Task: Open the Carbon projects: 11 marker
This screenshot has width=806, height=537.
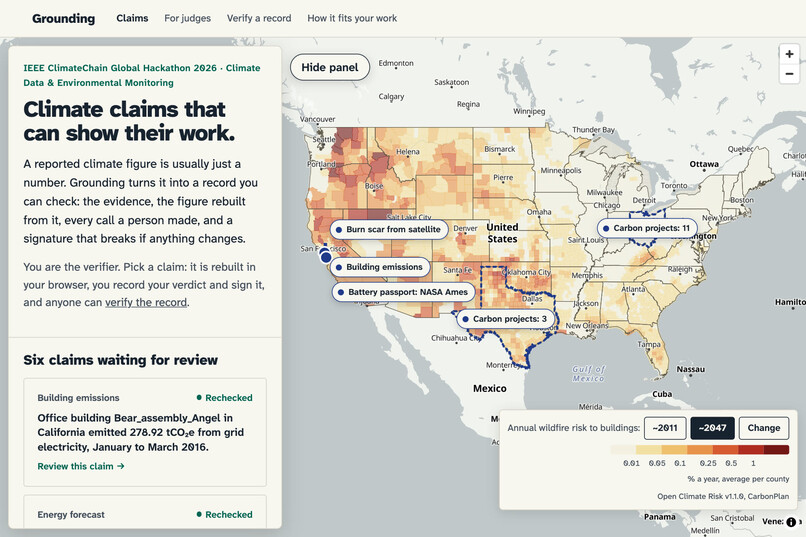Action: (647, 228)
